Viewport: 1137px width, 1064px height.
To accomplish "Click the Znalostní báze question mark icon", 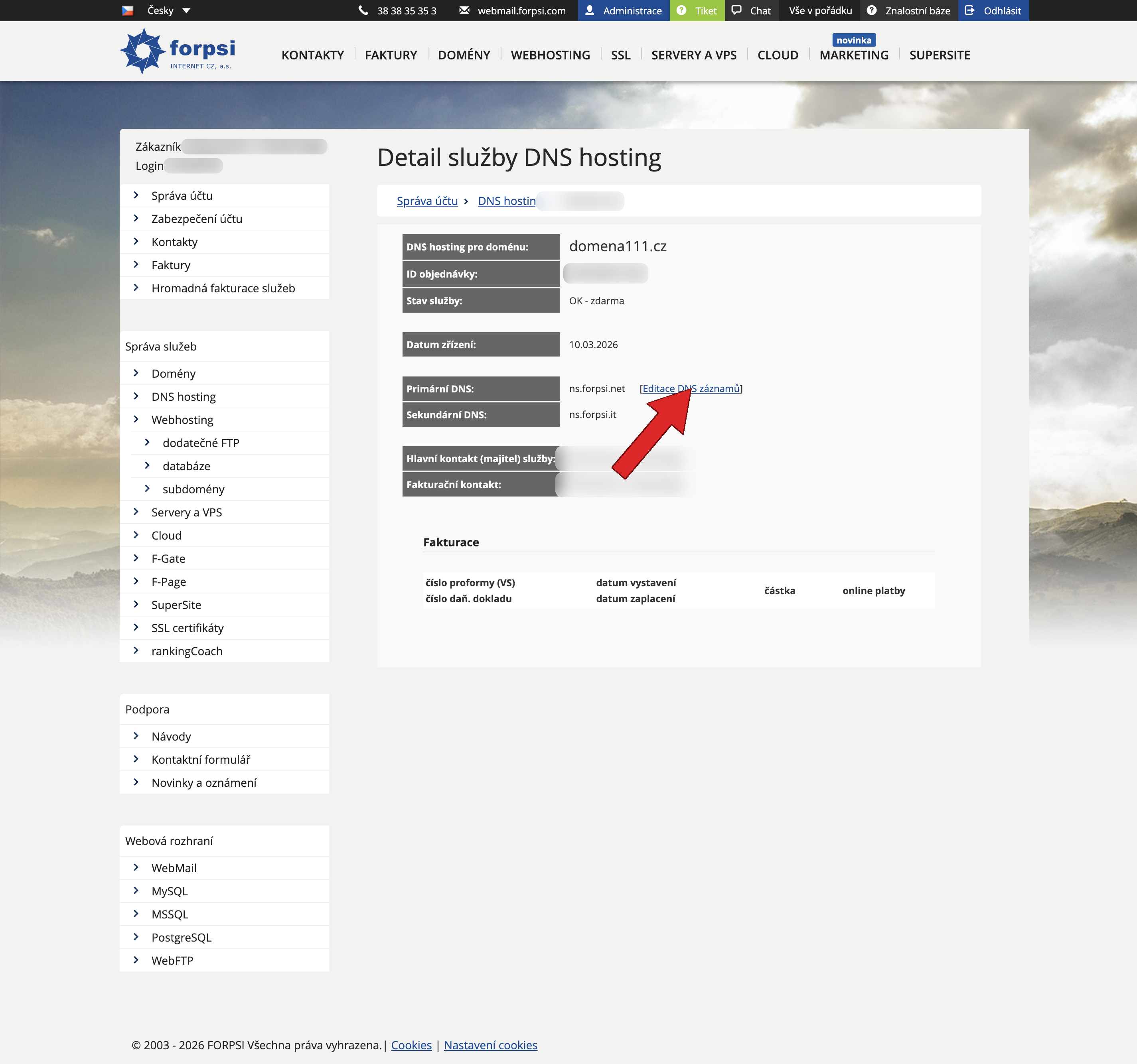I will (x=871, y=10).
